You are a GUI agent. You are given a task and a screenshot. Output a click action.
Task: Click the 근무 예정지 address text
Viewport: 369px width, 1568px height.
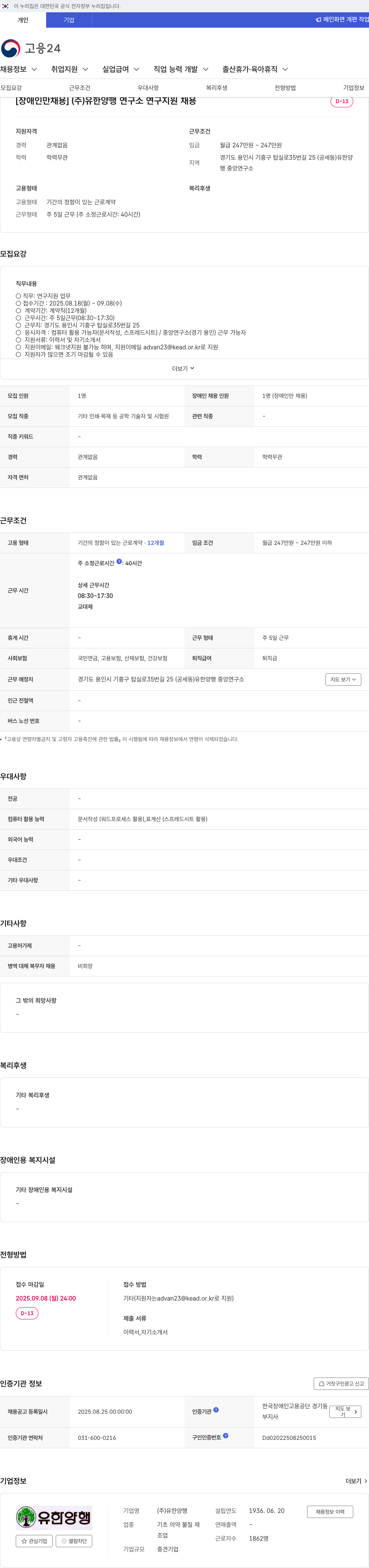(161, 679)
